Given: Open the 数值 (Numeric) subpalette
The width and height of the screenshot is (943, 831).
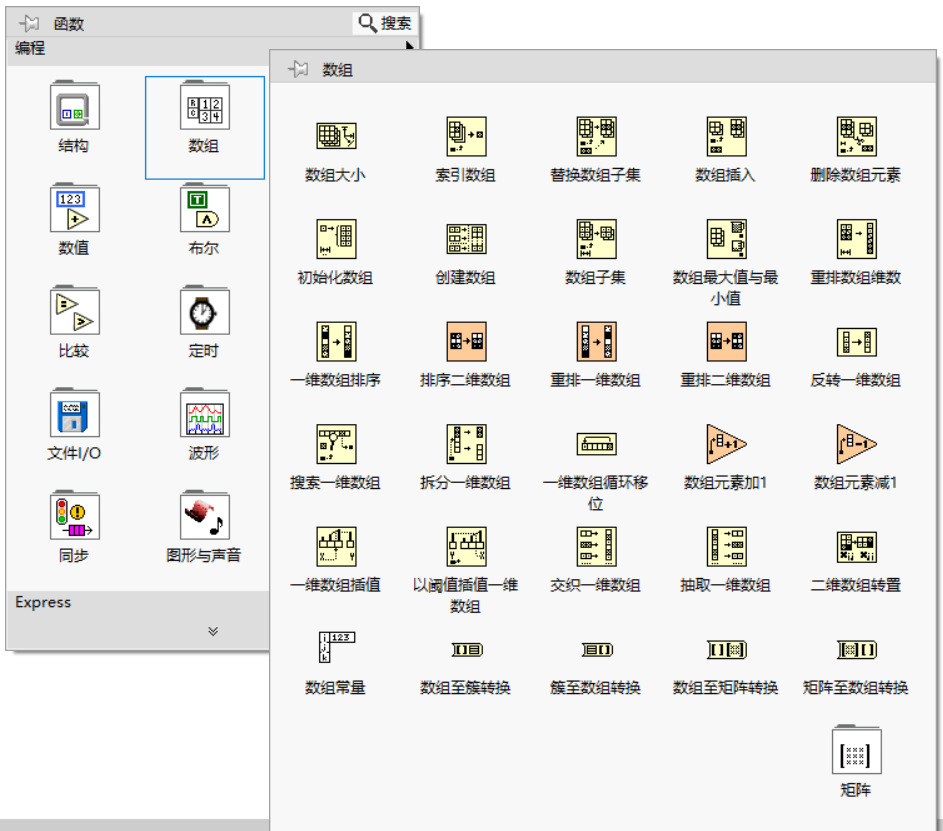Looking at the screenshot, I should point(75,209).
